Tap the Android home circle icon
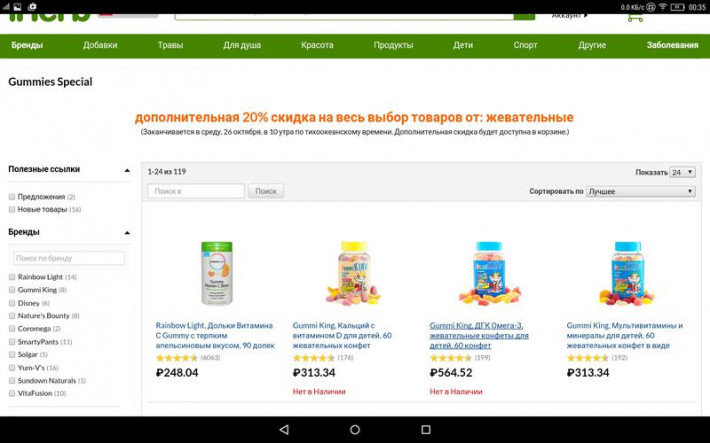Viewport: 710px width, 443px height. [355, 429]
